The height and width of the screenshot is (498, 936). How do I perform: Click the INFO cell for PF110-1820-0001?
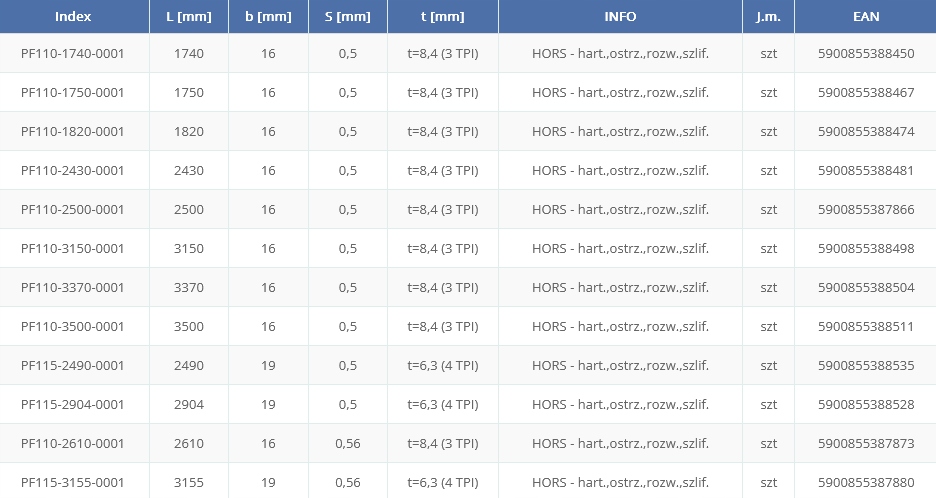pyautogui.click(x=620, y=132)
